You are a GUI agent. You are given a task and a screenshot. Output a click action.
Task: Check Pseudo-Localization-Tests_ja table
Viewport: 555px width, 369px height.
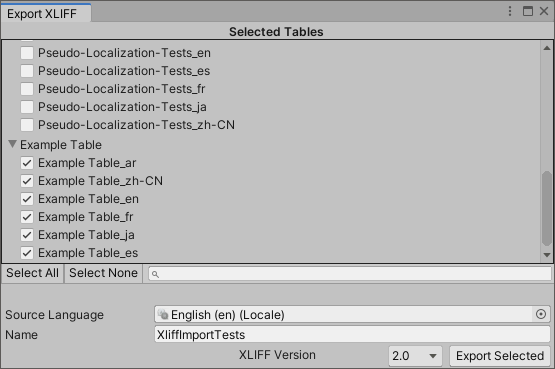27,107
